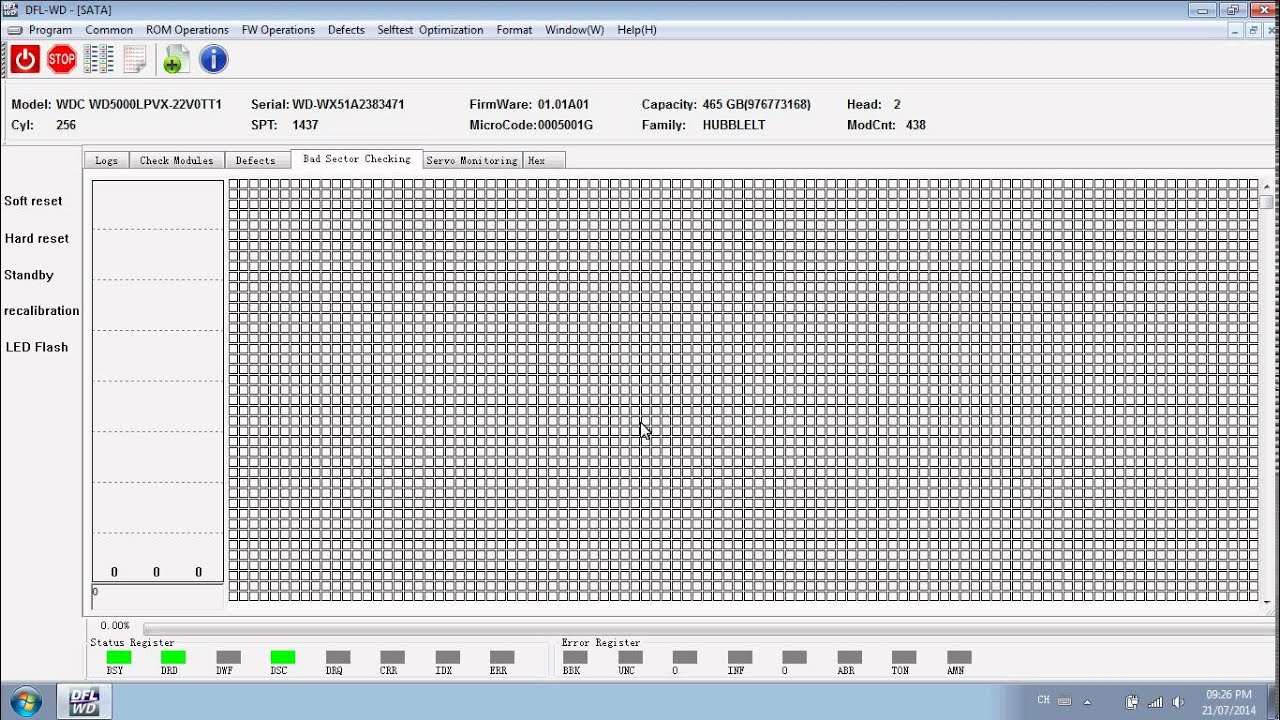This screenshot has width=1280, height=720.
Task: Open the Help(H) menu
Action: tap(637, 30)
